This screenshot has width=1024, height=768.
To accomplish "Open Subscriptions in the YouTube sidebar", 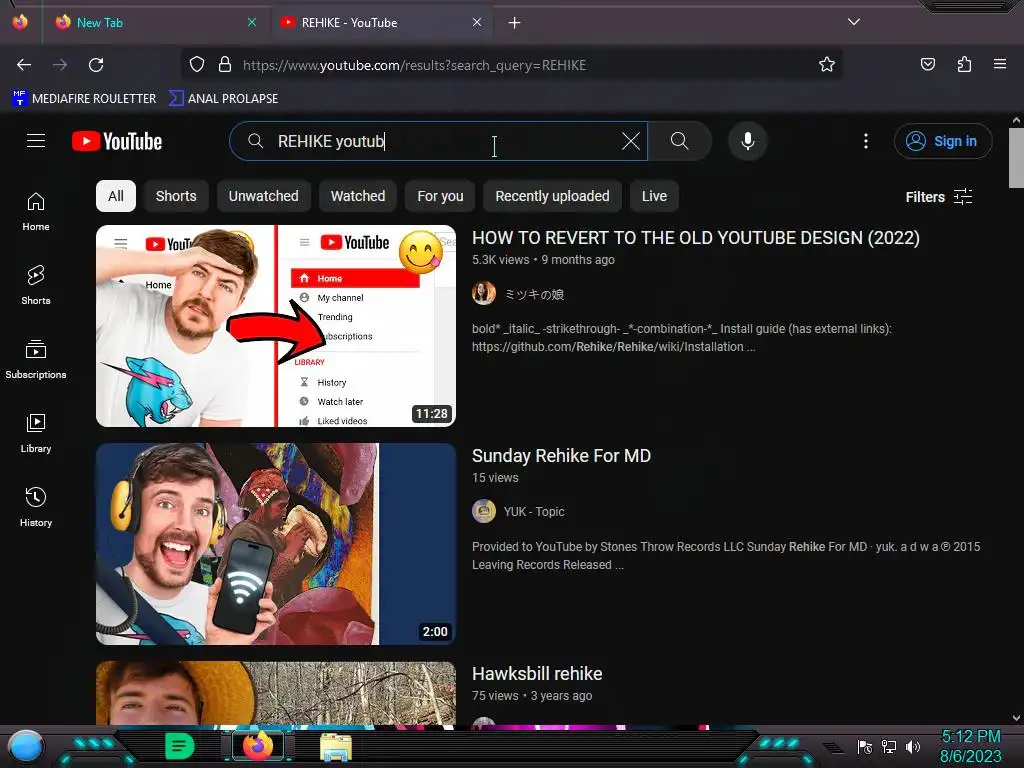I will (36, 359).
